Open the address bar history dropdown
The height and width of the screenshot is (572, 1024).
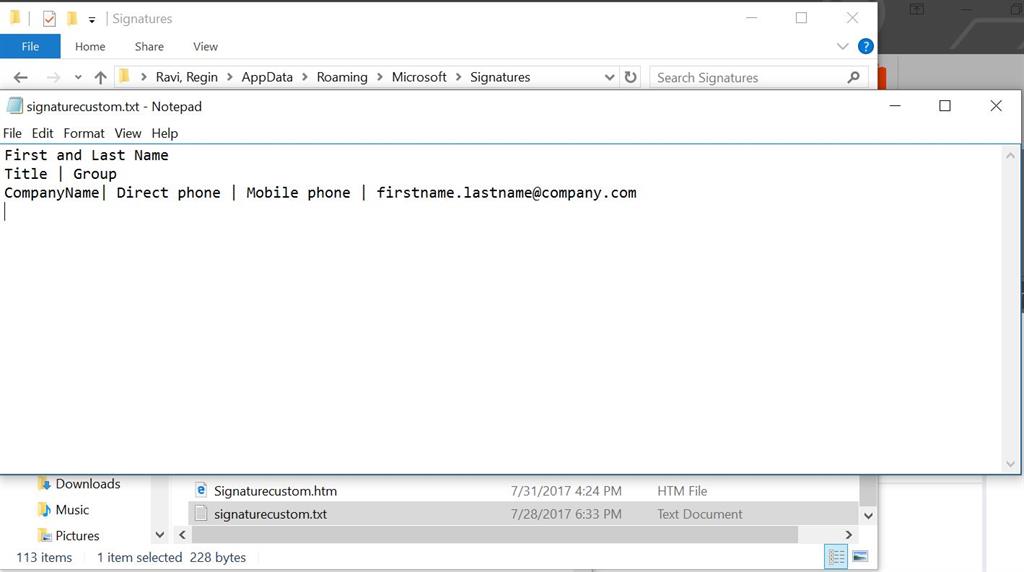(609, 77)
